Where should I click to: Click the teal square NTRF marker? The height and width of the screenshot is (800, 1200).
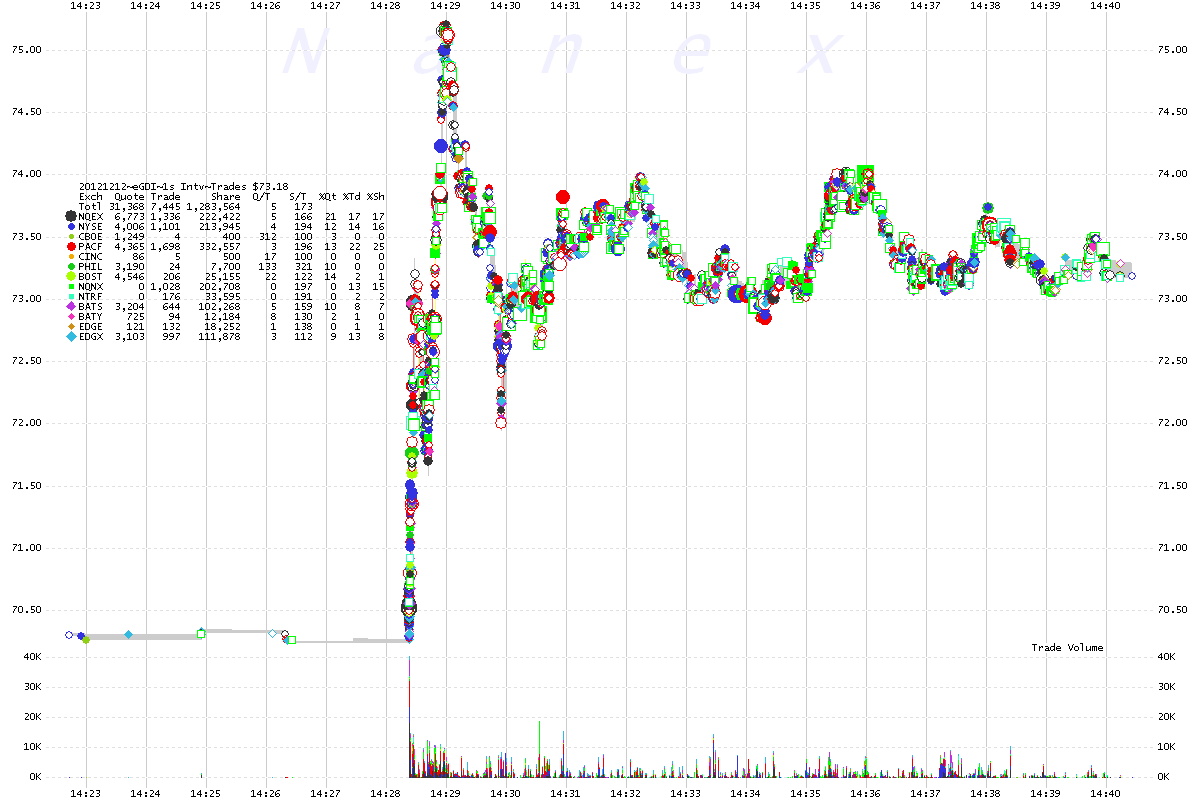pos(70,296)
